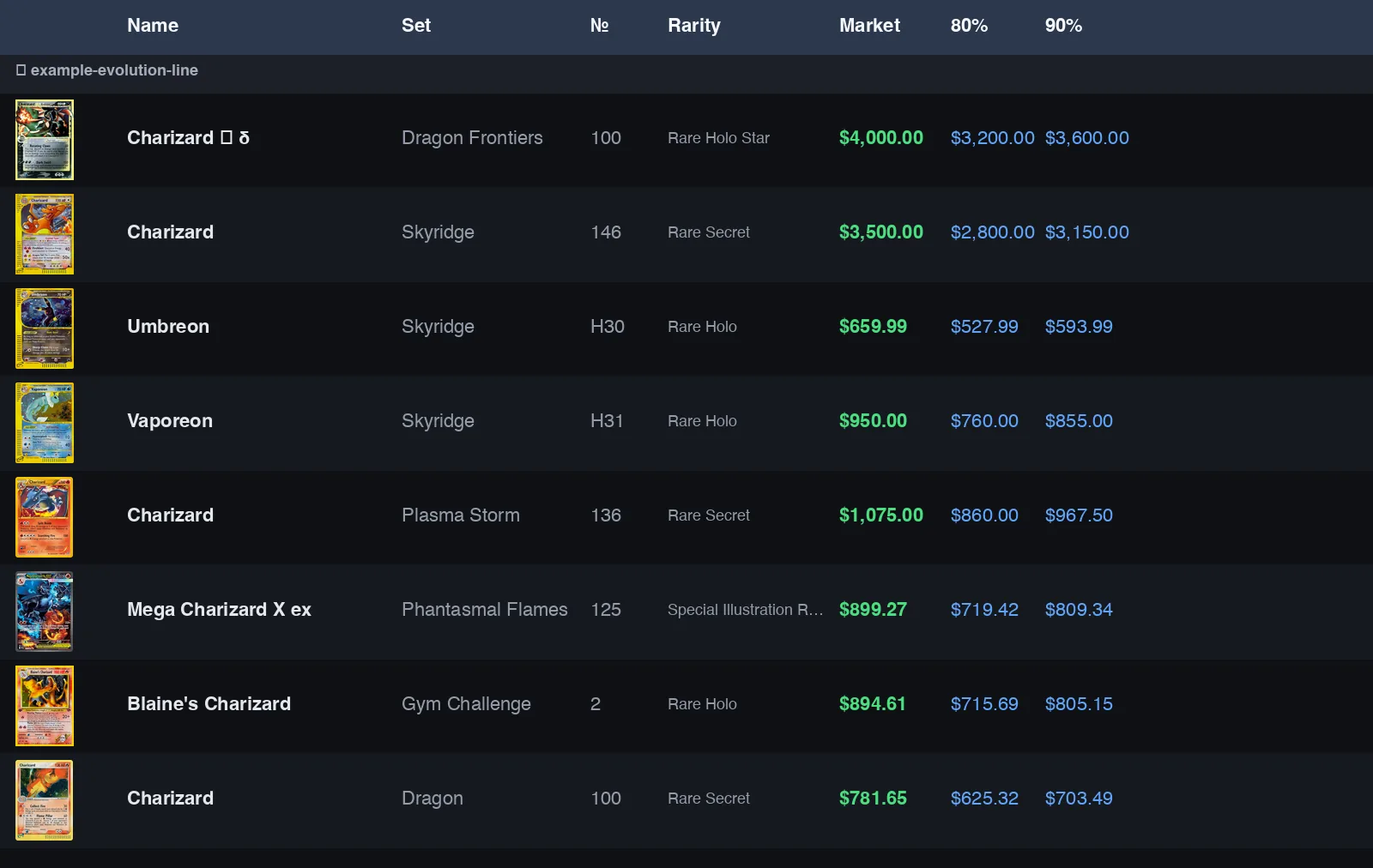The height and width of the screenshot is (868, 1373).
Task: Click the $760.00 80% price
Action: point(984,421)
